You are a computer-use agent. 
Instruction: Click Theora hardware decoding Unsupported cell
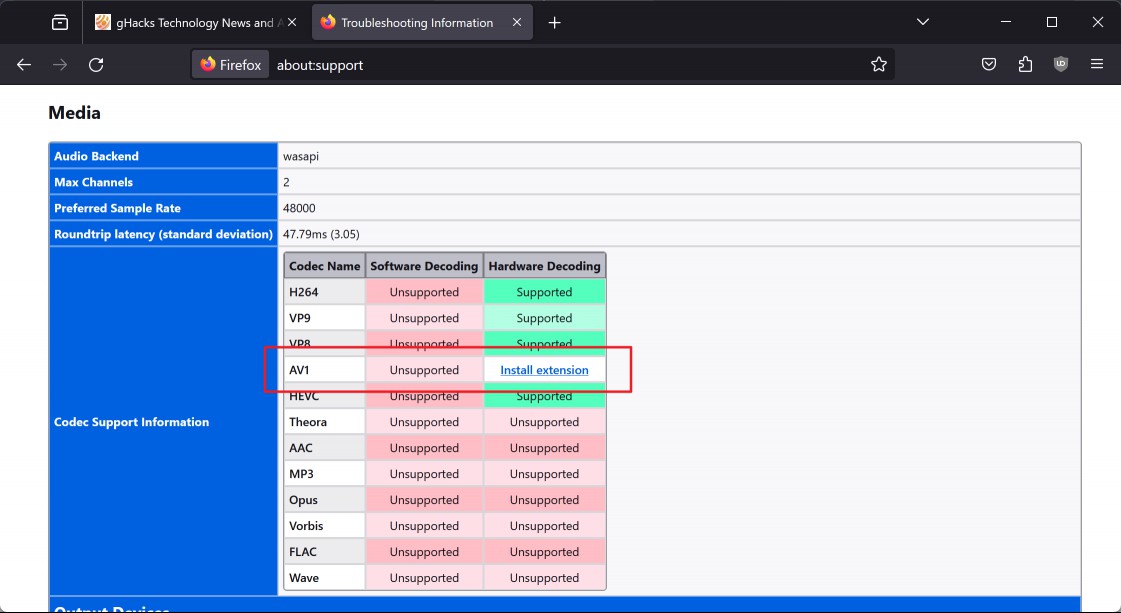pyautogui.click(x=544, y=422)
